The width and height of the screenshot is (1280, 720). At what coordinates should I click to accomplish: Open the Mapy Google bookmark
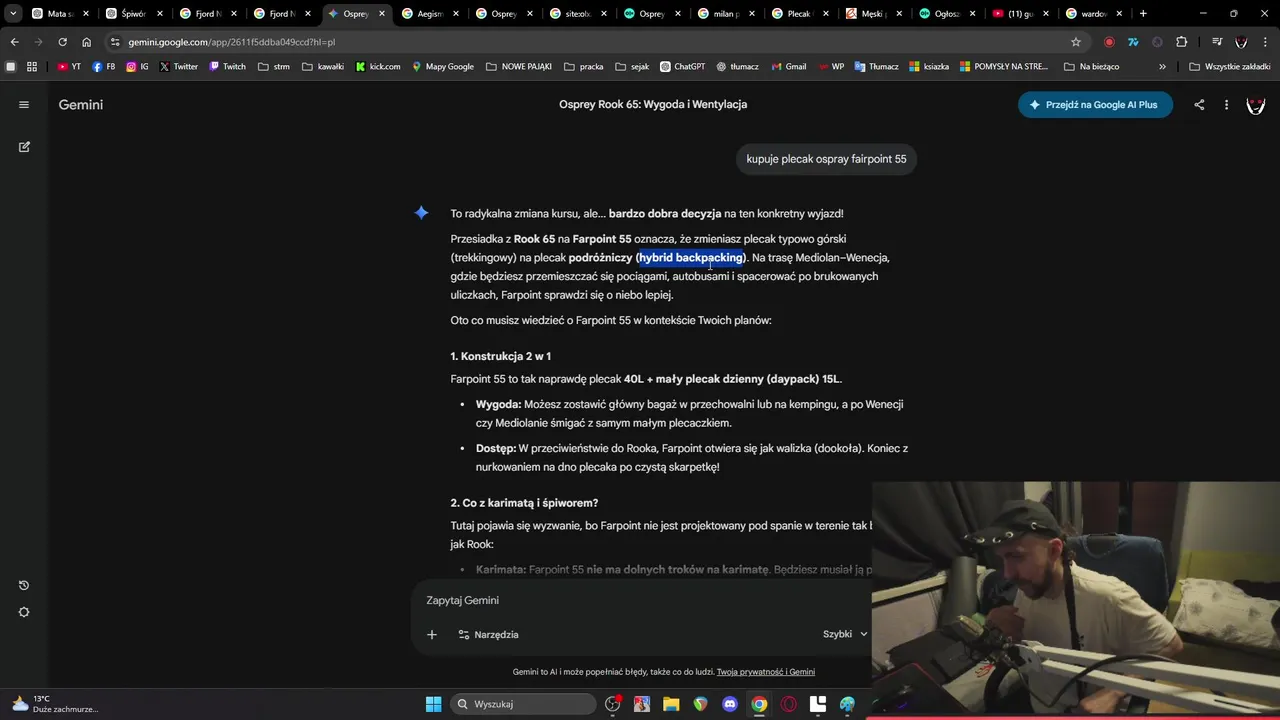click(441, 67)
